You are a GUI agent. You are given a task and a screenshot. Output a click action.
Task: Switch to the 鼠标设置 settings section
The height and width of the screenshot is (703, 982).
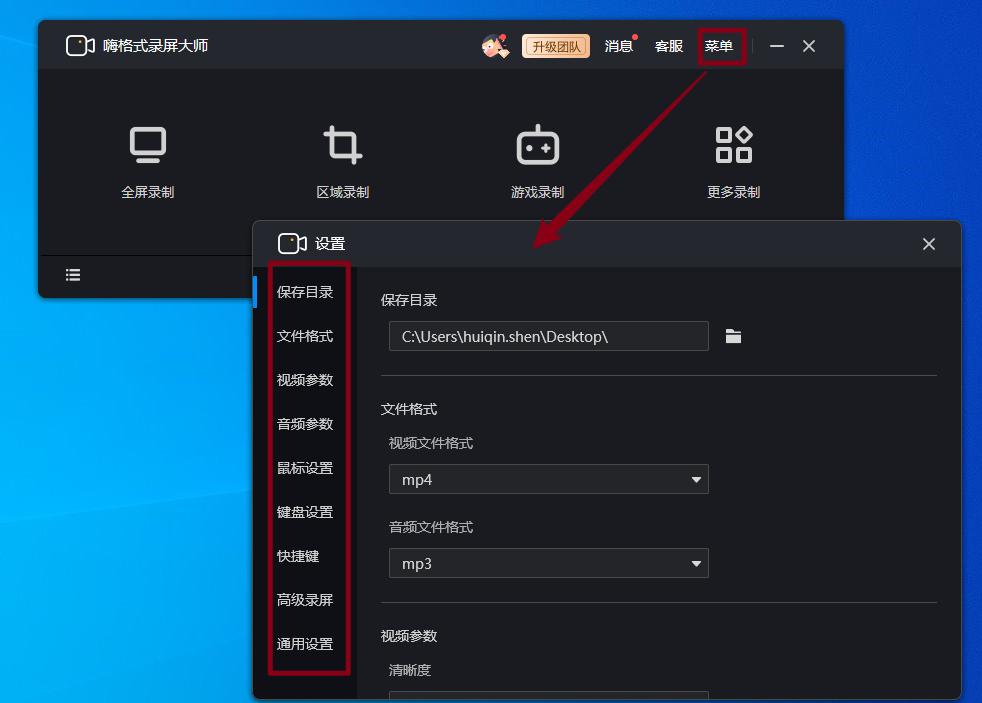click(x=303, y=467)
